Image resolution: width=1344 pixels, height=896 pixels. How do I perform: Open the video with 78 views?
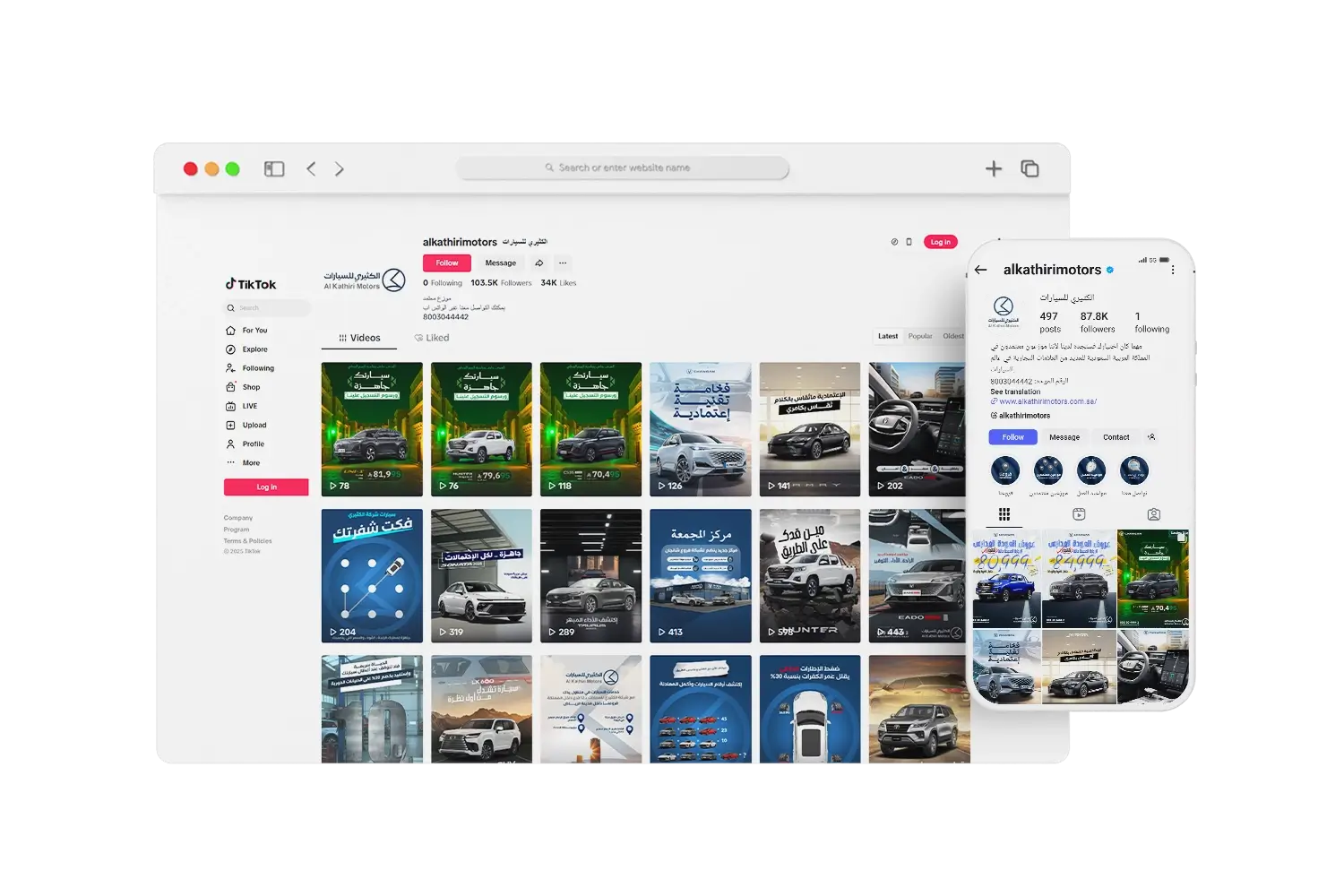coord(372,429)
